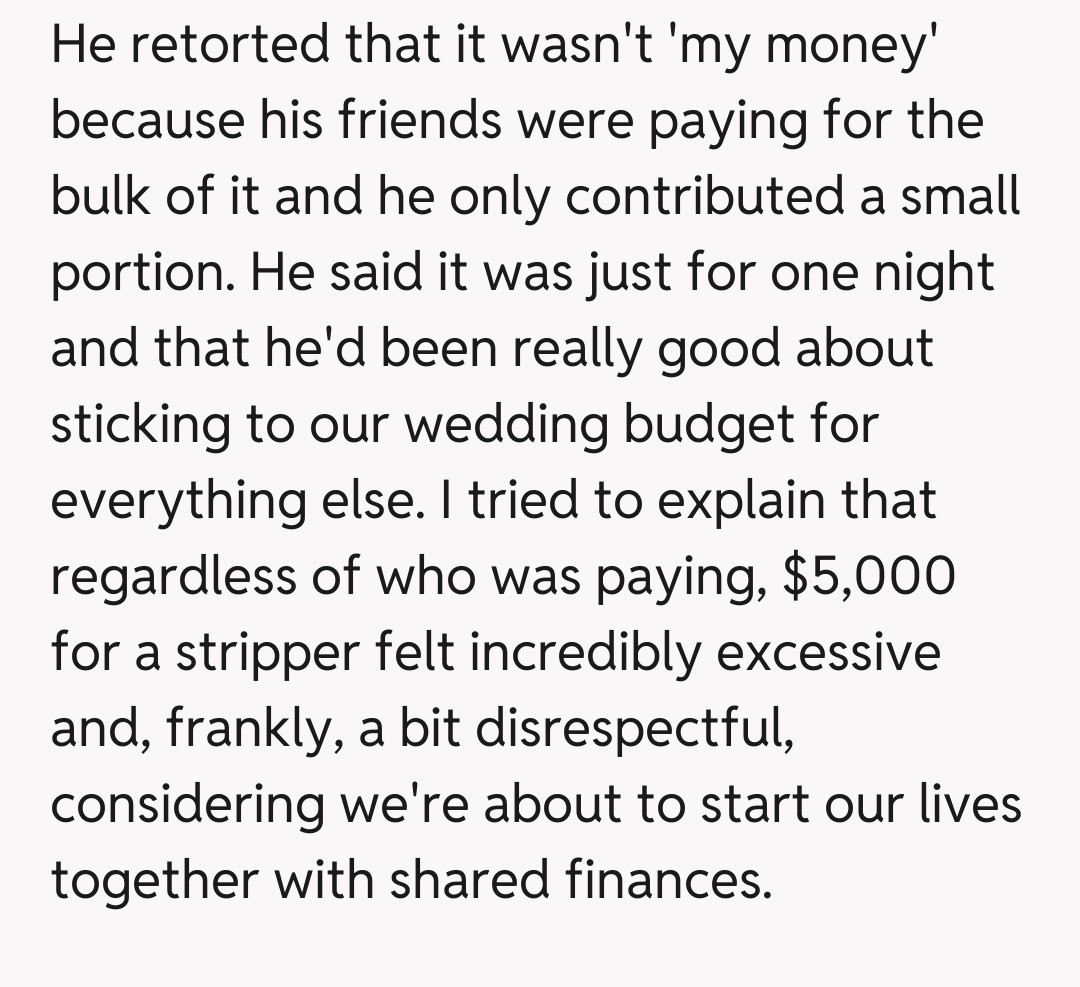Click the word 'retorted' in the first line

pyautogui.click(x=208, y=46)
